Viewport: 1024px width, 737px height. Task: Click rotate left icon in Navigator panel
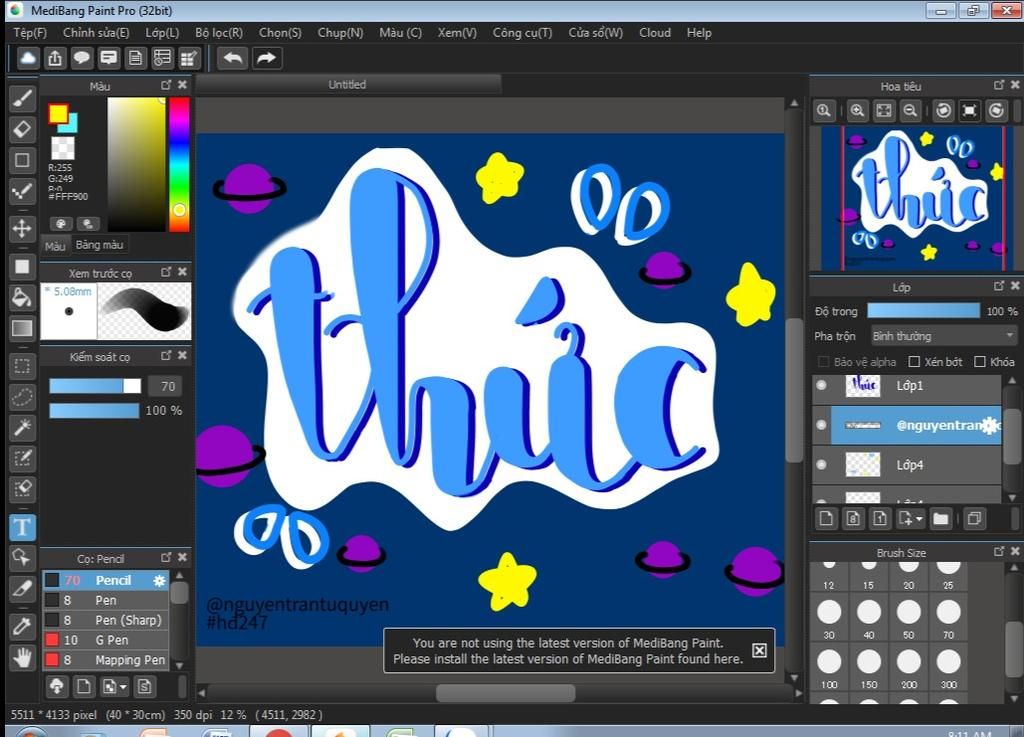[943, 110]
